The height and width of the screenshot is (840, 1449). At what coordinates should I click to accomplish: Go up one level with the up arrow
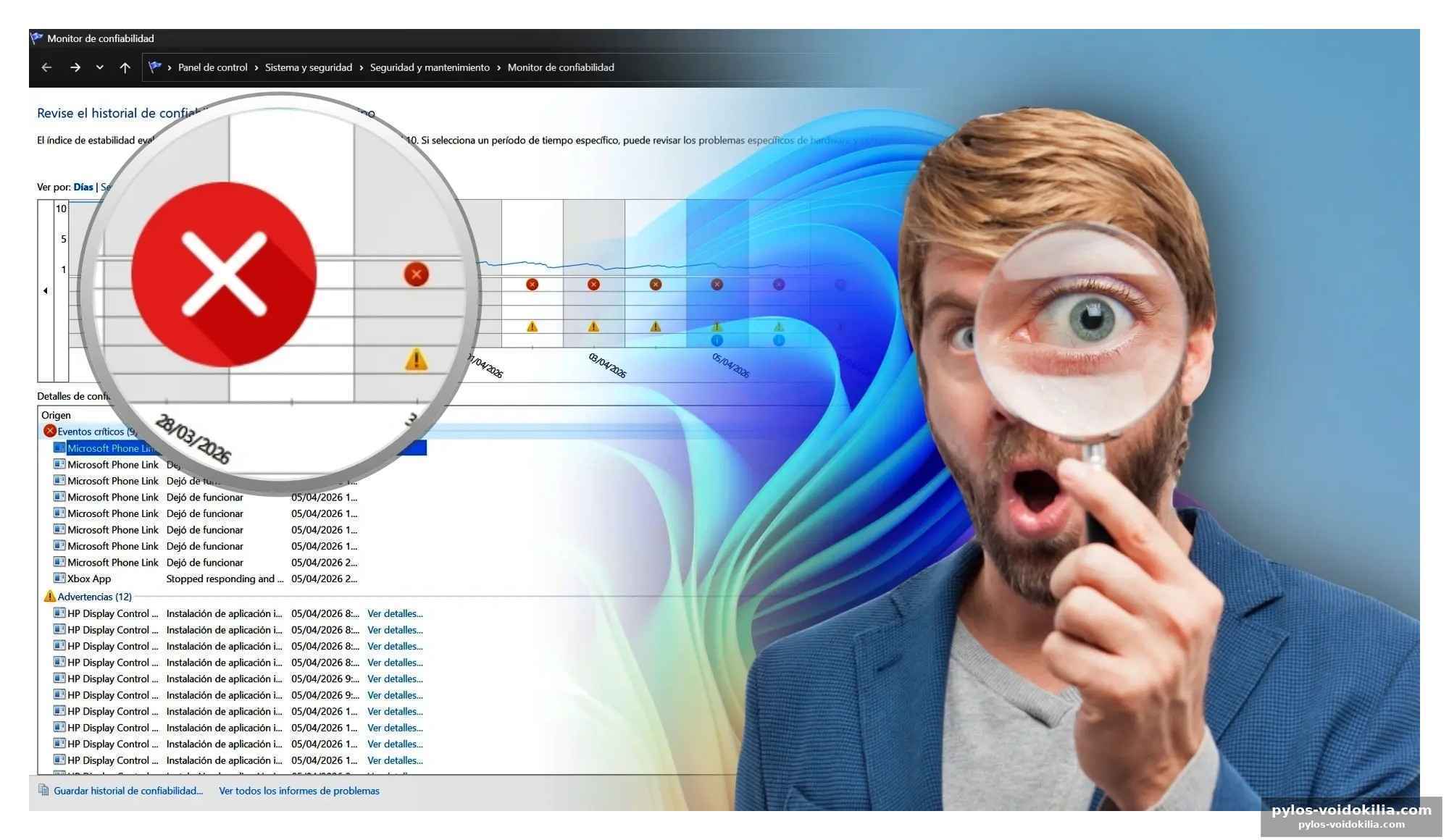[125, 67]
